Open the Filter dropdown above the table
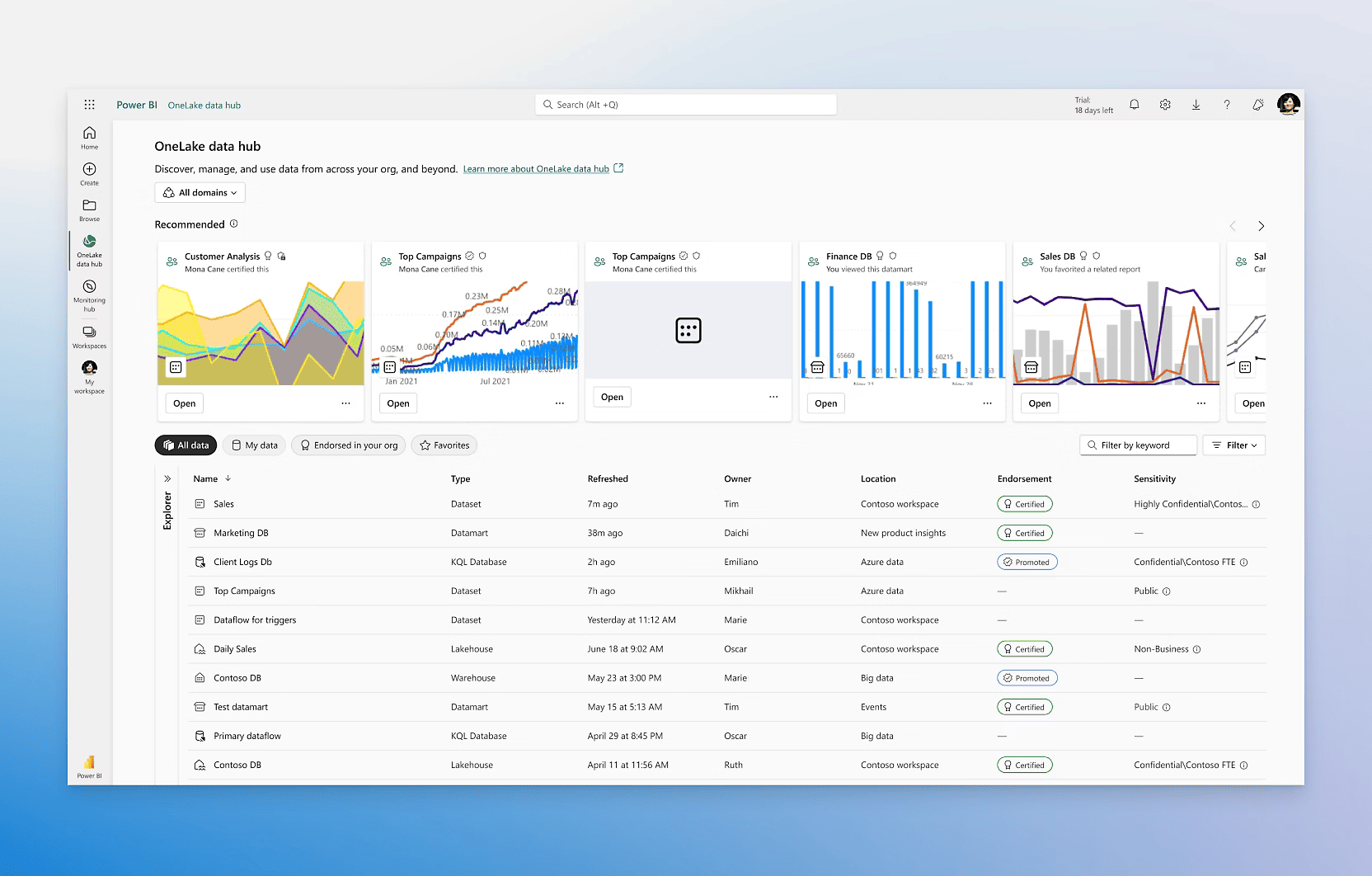This screenshot has height=876, width=1372. (x=1233, y=445)
